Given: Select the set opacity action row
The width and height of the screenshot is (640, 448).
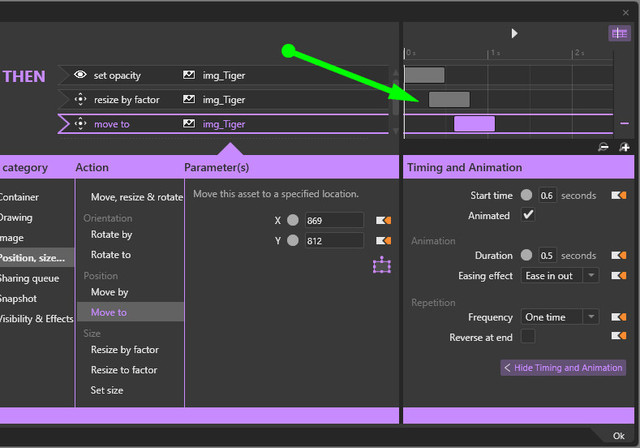Looking at the screenshot, I should [x=223, y=75].
